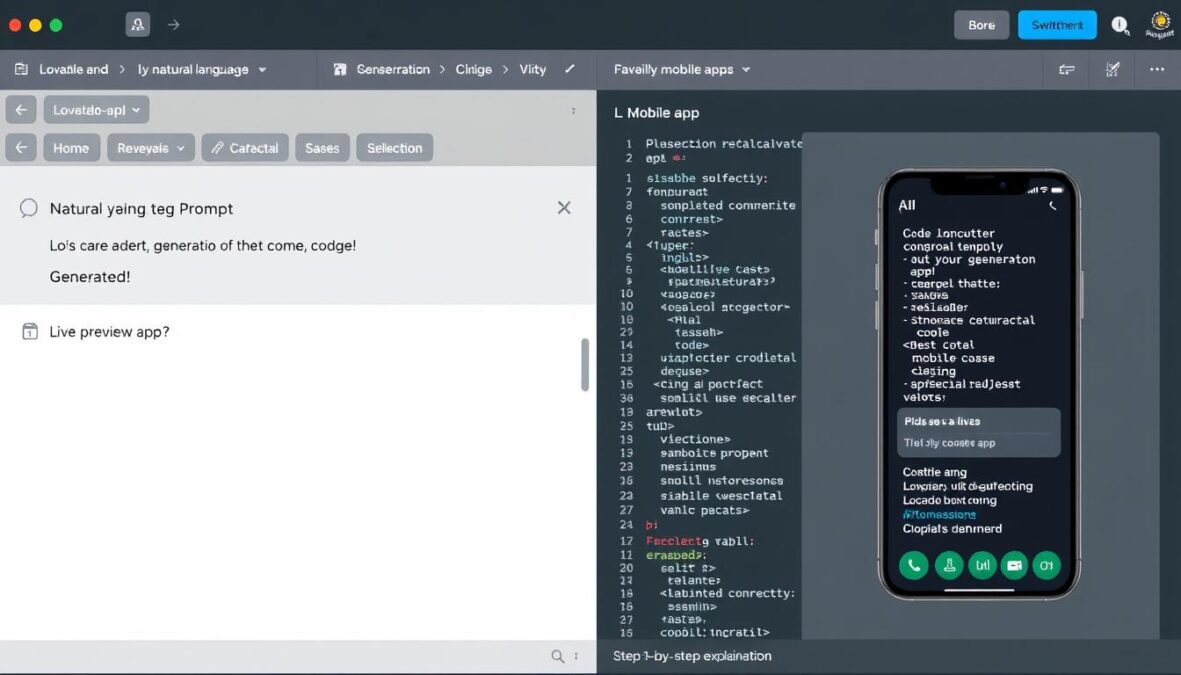This screenshot has width=1181, height=675.
Task: Tap the green video camera icon in phone preview
Action: tap(1014, 565)
